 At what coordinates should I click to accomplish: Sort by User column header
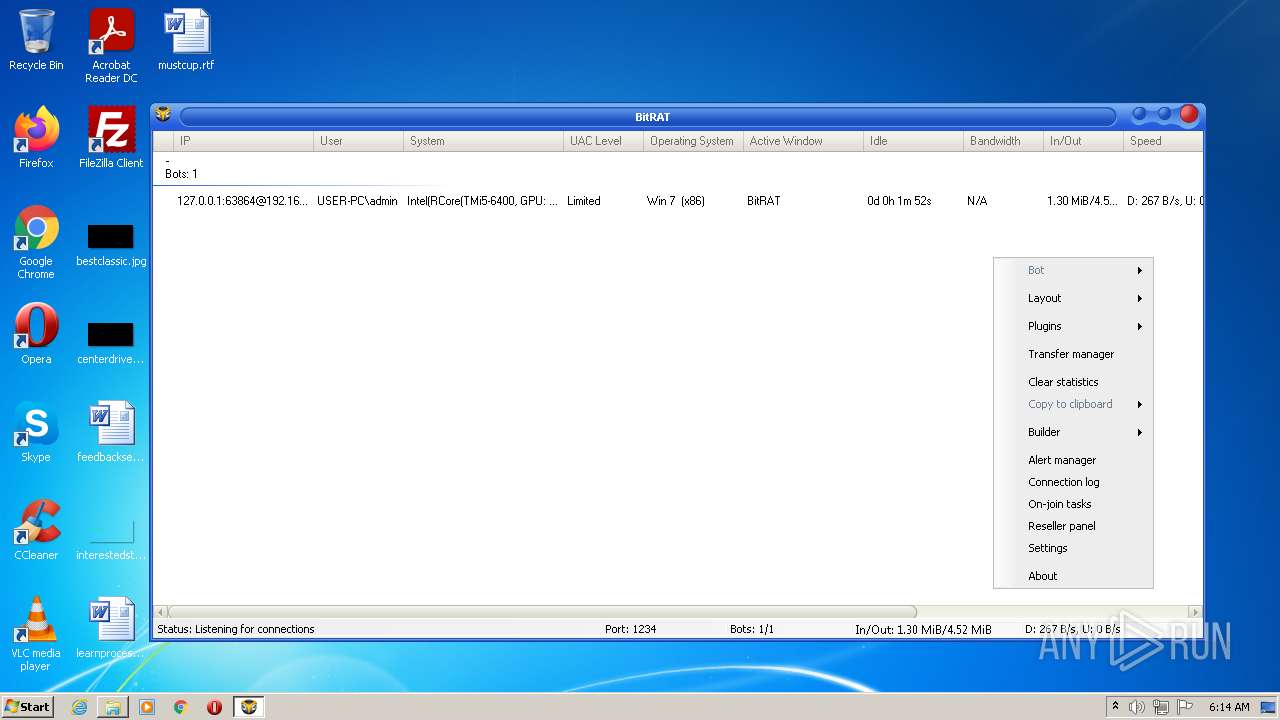click(358, 141)
